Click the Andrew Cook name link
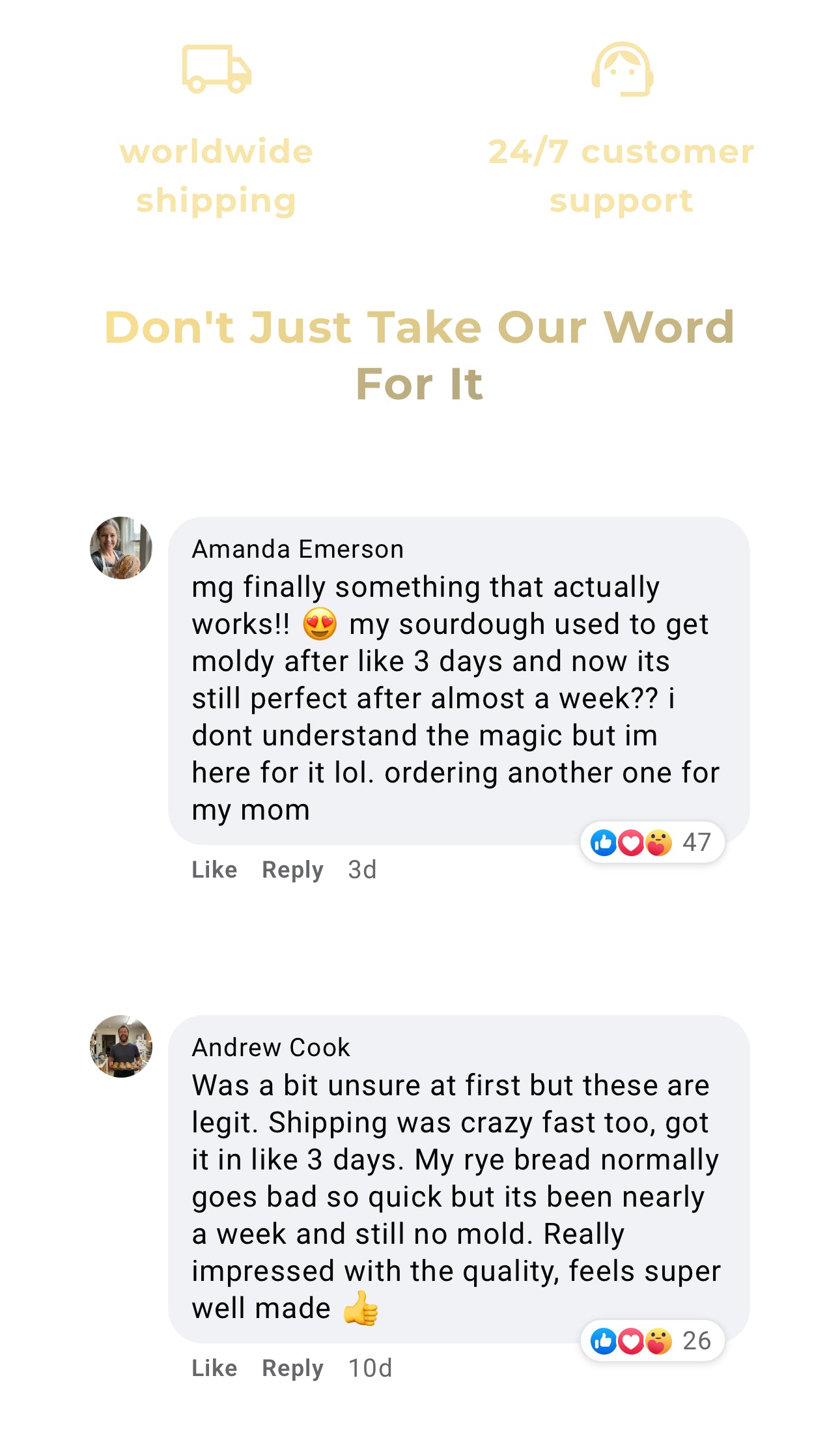Viewport: 840px width, 1436px height. point(271,1048)
